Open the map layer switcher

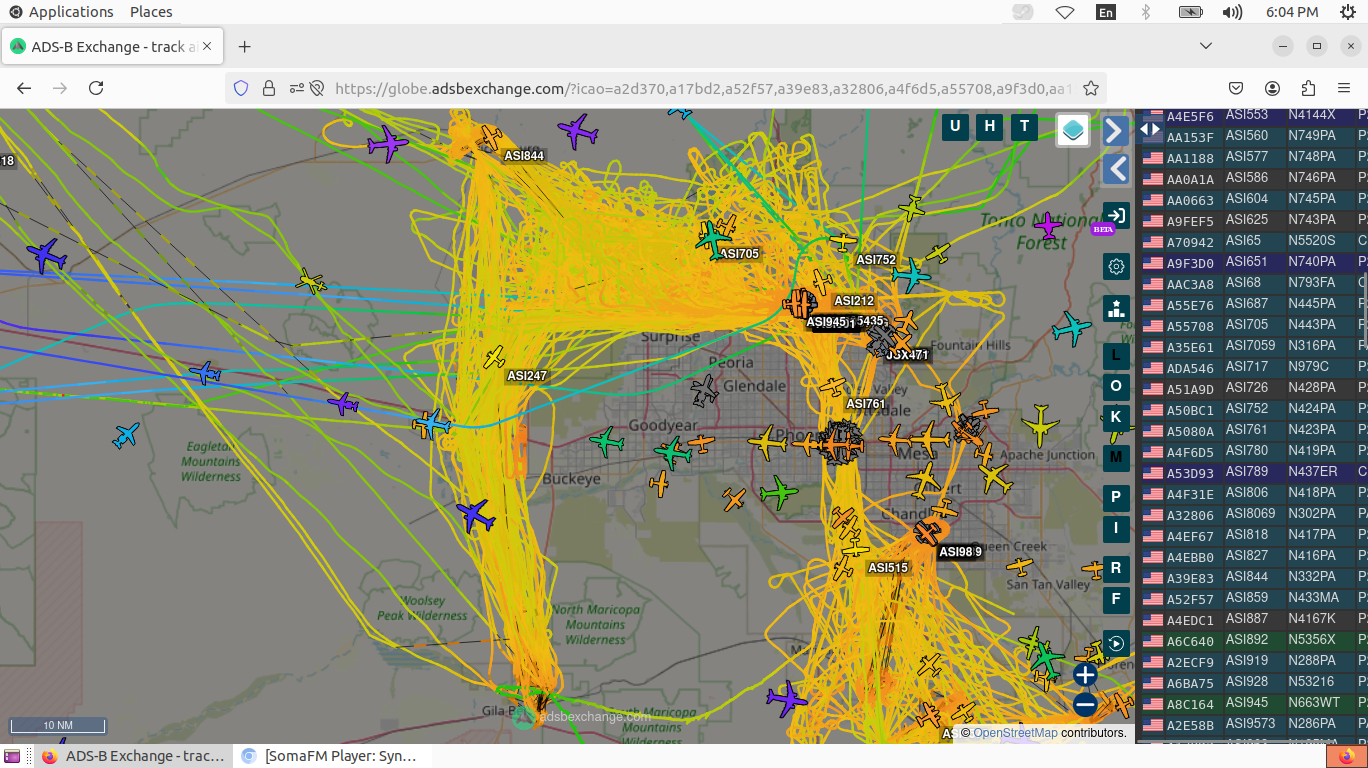(1073, 129)
